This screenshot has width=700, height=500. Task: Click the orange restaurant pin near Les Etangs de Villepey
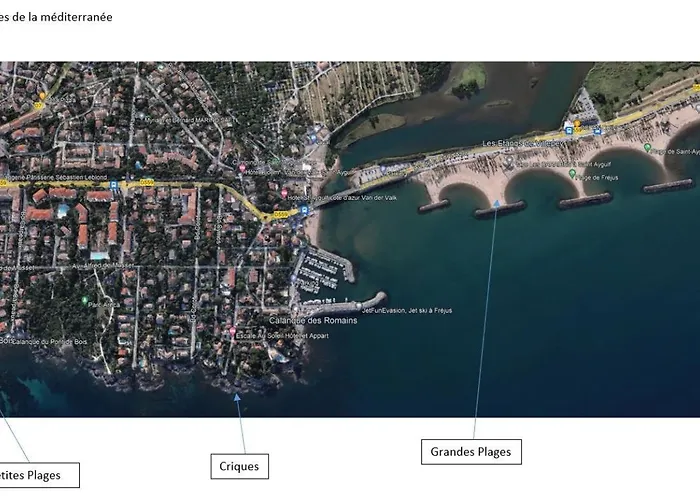point(577,123)
